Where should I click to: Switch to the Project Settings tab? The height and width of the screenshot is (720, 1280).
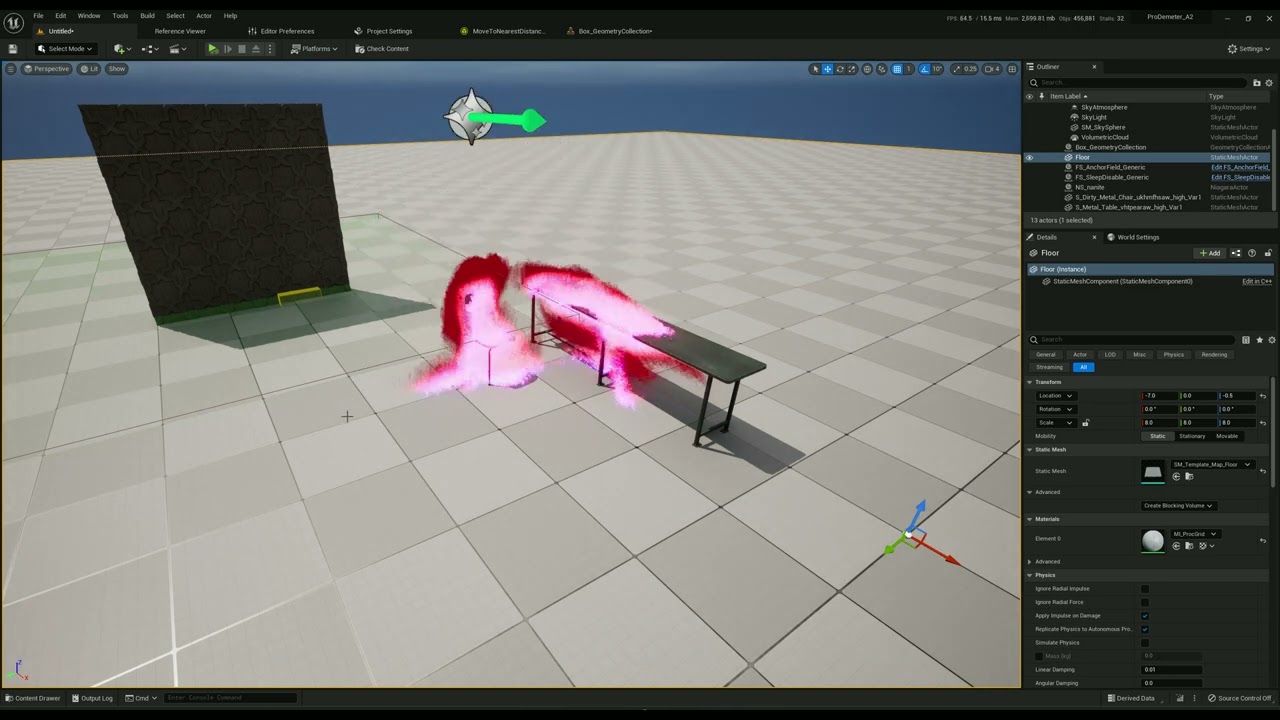click(x=389, y=31)
